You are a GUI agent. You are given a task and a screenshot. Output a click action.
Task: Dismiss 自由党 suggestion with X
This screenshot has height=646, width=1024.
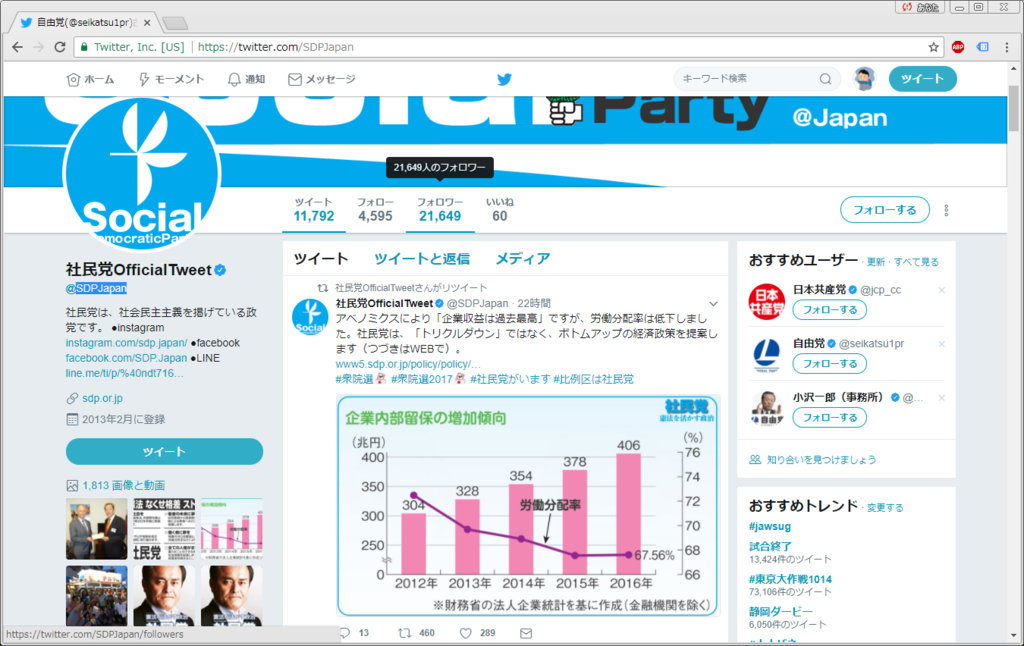(941, 344)
